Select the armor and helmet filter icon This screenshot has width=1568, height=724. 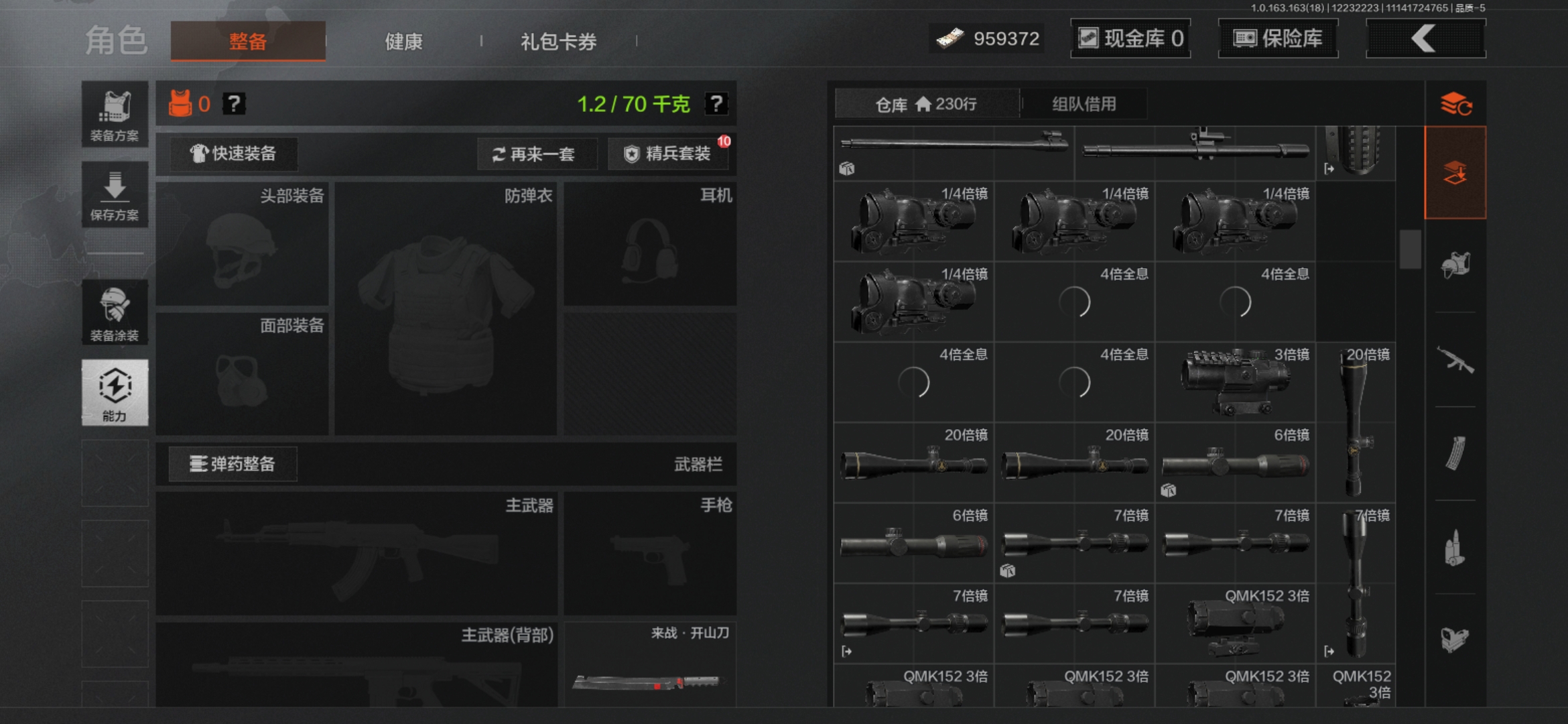[x=1456, y=265]
